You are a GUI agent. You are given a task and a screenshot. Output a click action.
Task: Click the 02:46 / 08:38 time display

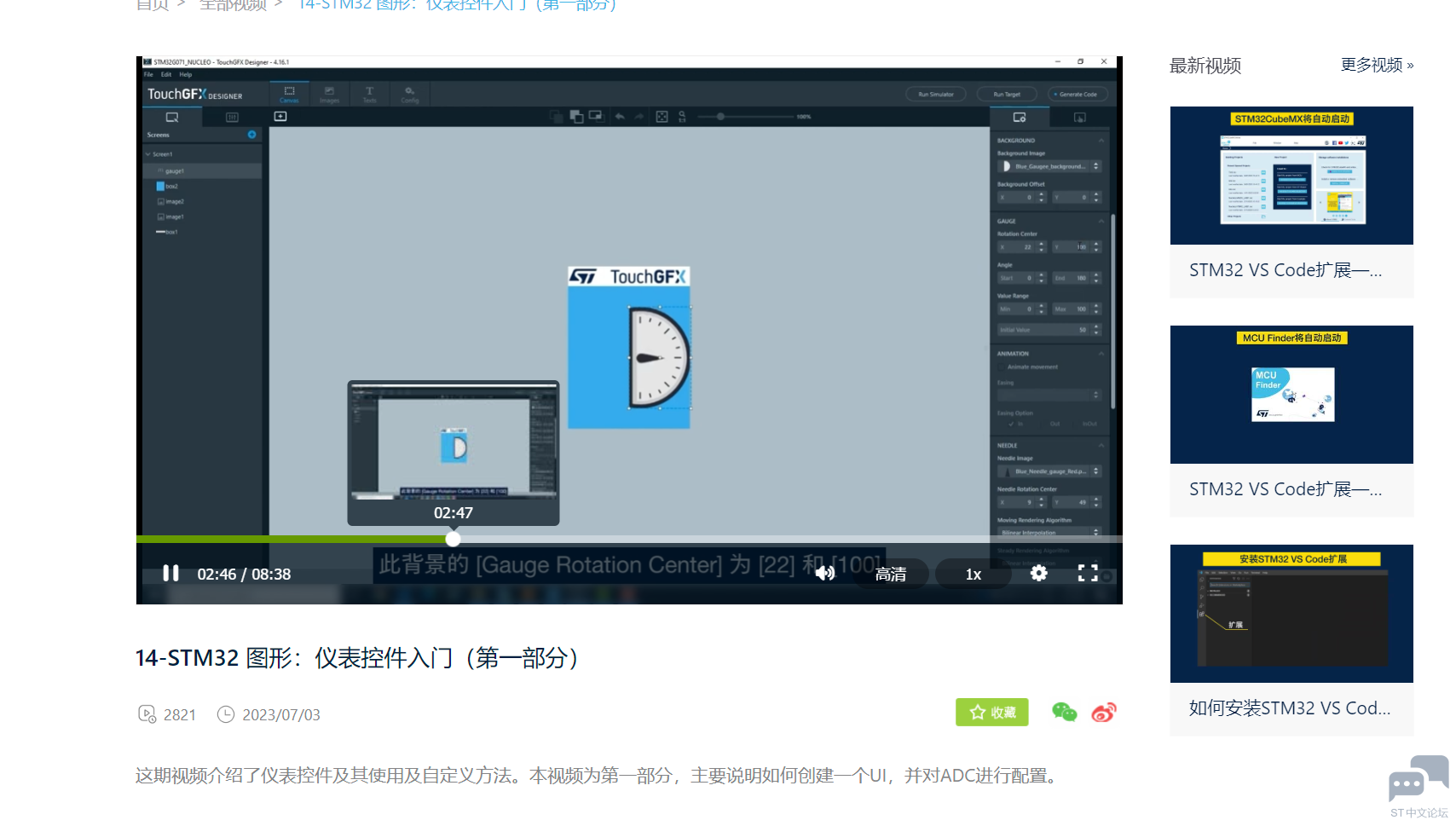click(x=244, y=574)
